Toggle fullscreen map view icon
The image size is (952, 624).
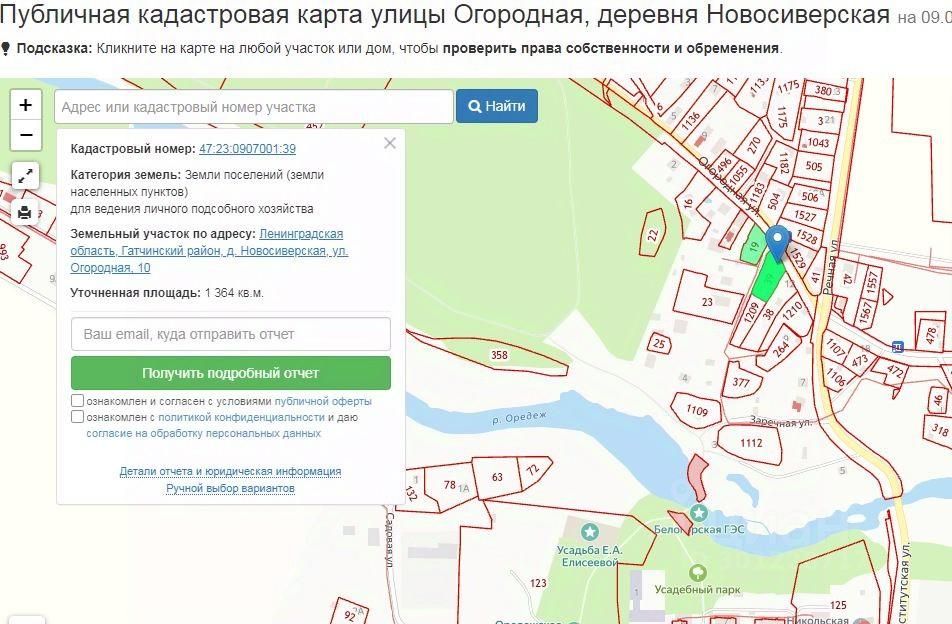click(26, 177)
